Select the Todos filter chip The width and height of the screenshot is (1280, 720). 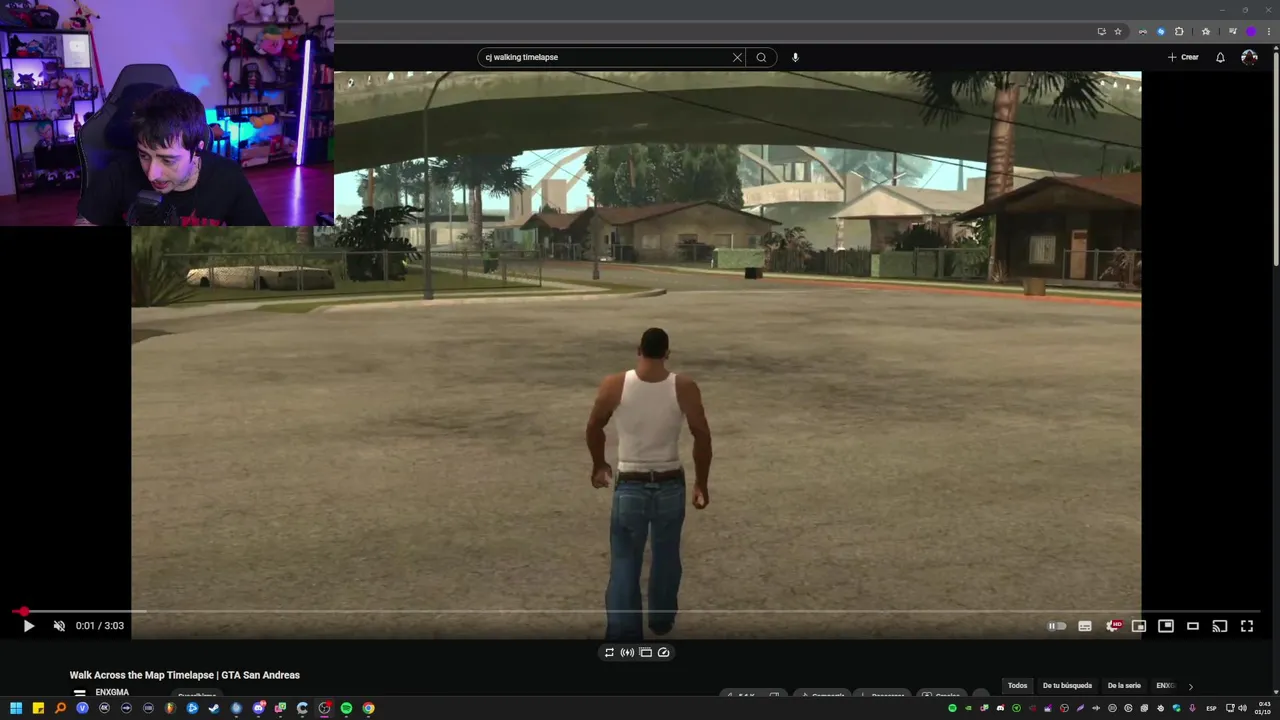pyautogui.click(x=1017, y=686)
